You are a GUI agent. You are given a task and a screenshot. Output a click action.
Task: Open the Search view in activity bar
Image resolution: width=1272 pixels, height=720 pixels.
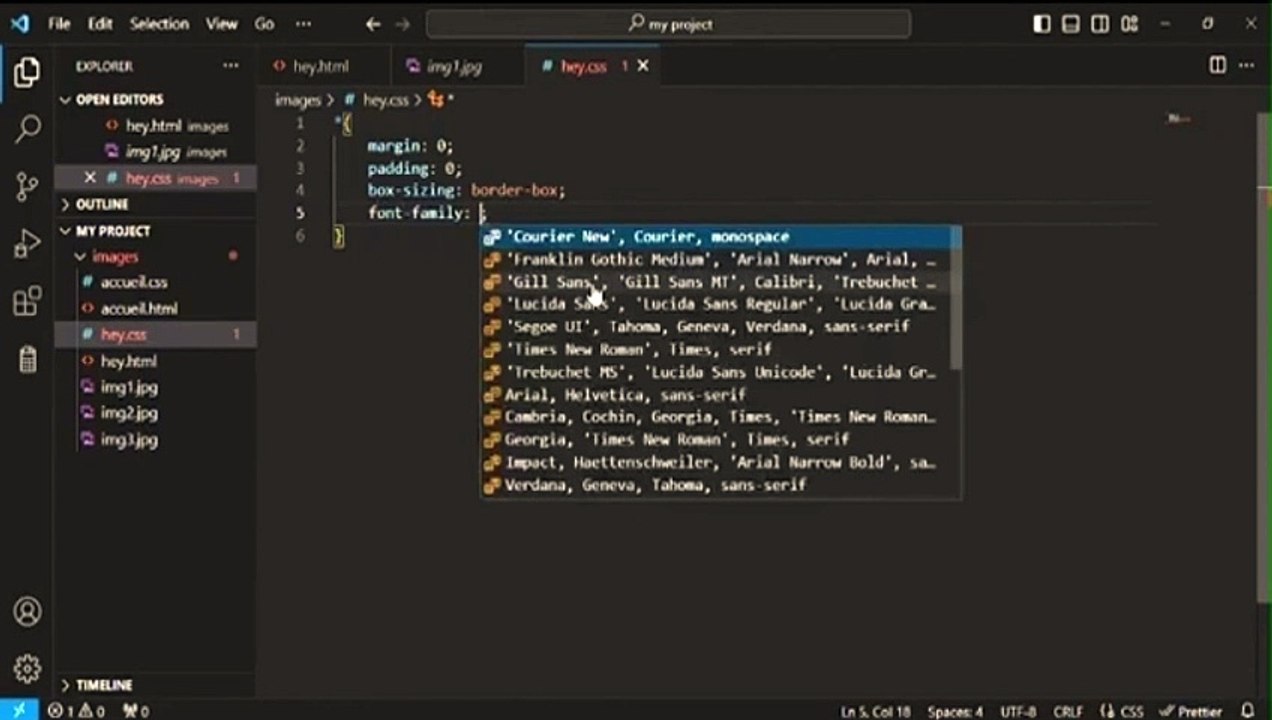pyautogui.click(x=27, y=128)
